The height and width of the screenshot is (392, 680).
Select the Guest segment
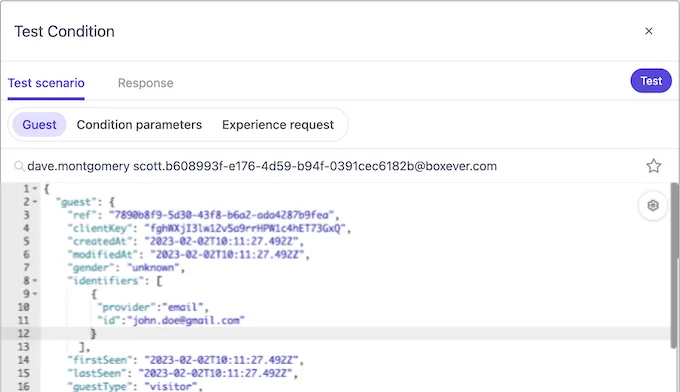coord(39,124)
